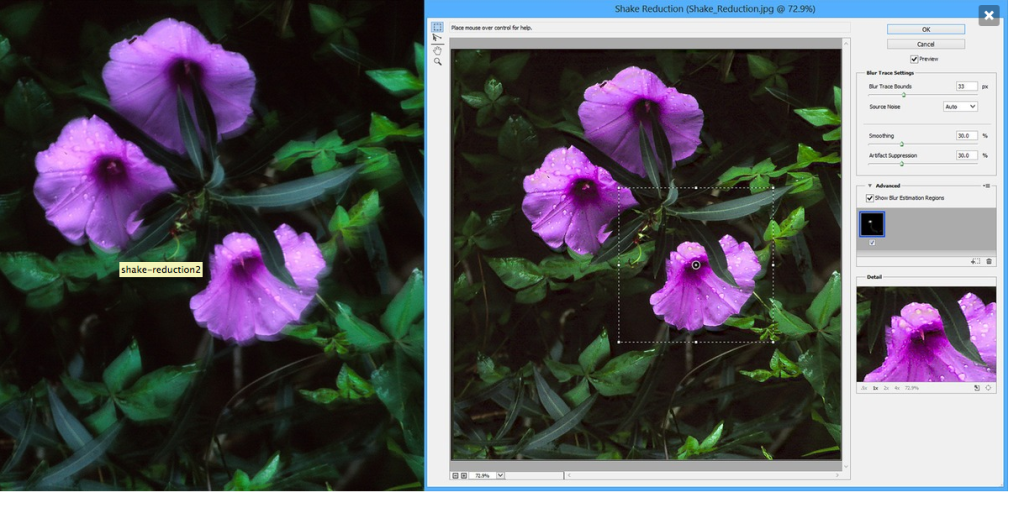Select the Hand tool

pos(437,50)
